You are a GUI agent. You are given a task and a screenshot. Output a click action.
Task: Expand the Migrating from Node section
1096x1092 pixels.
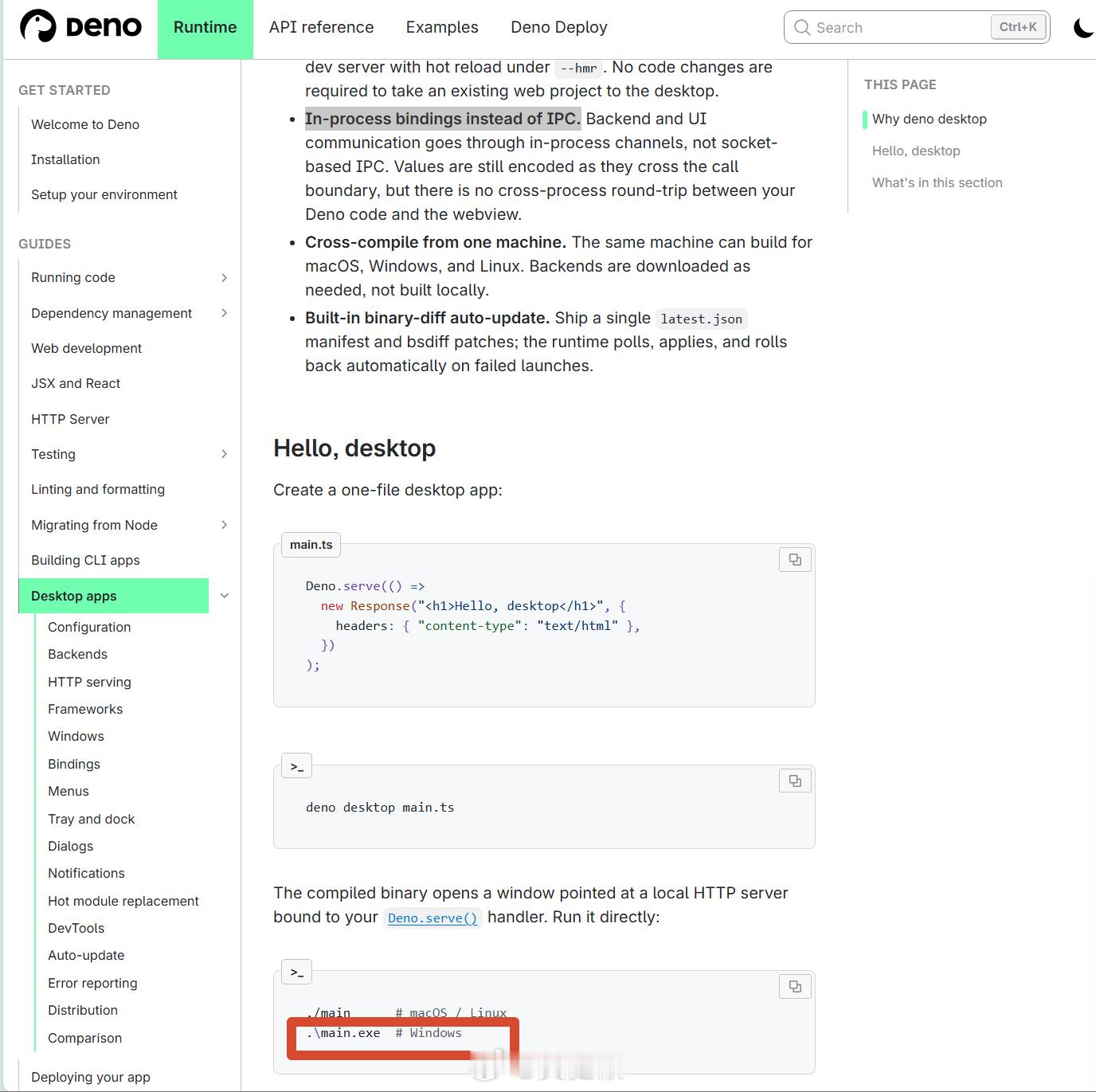click(x=224, y=525)
